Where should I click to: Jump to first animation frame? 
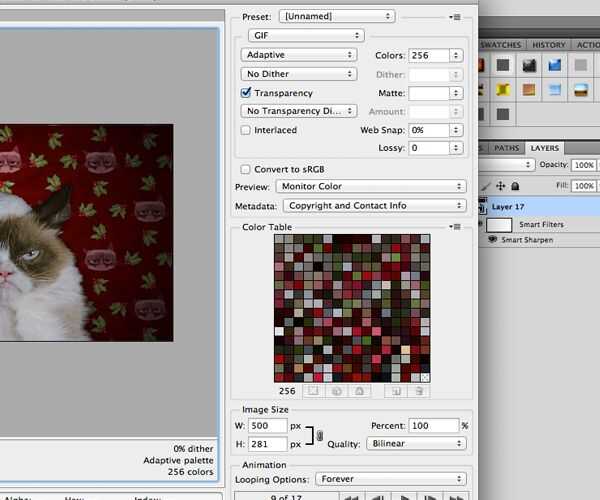[x=352, y=497]
